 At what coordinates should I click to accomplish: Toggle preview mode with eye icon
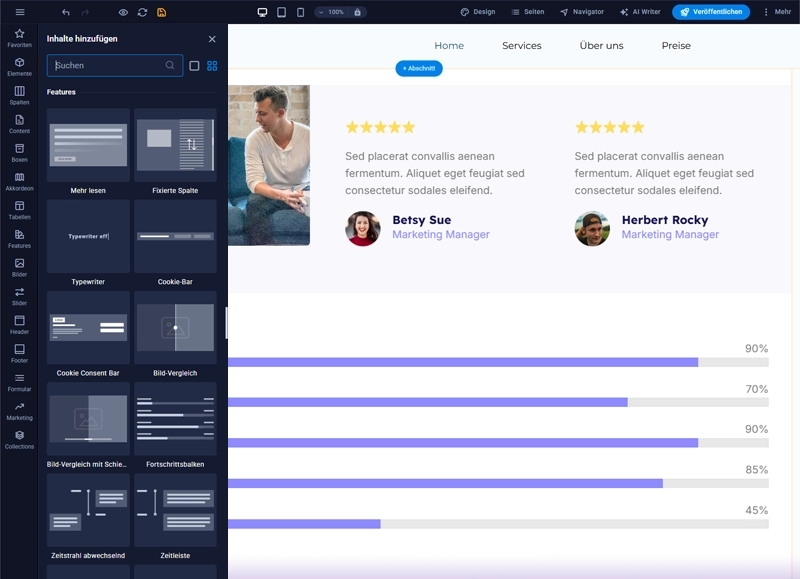tap(123, 12)
